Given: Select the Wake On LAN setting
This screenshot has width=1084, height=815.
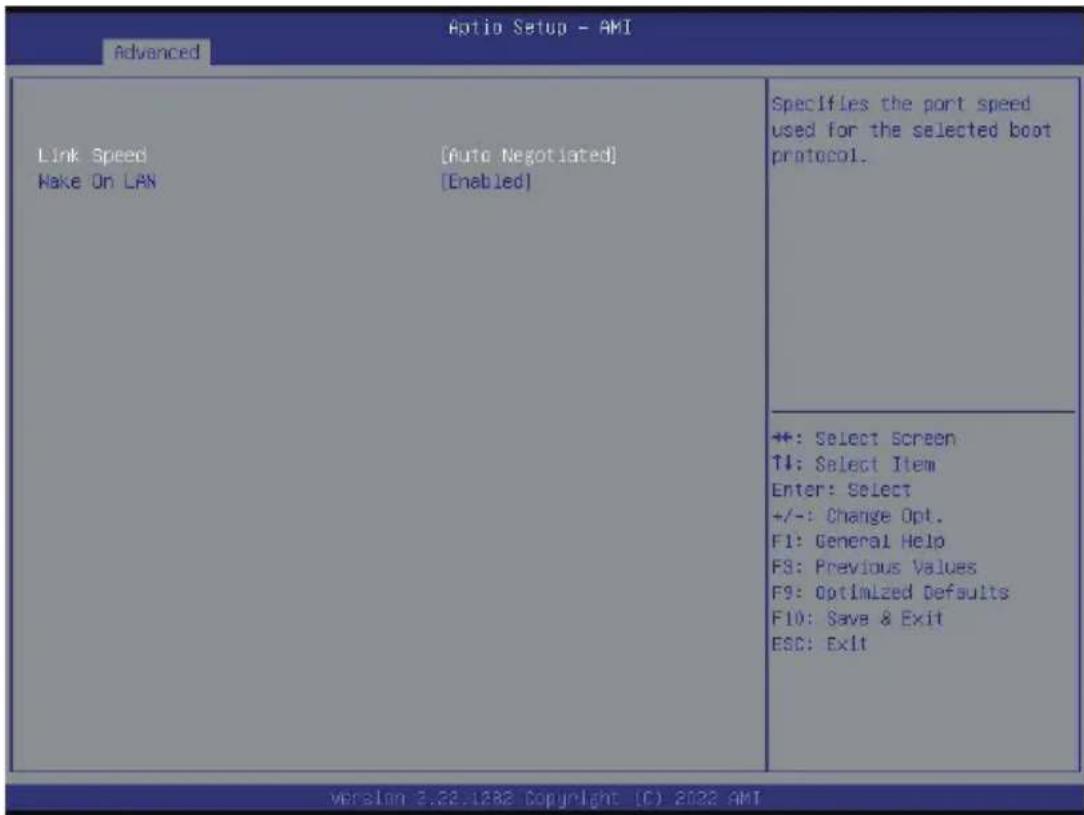Looking at the screenshot, I should [x=97, y=182].
